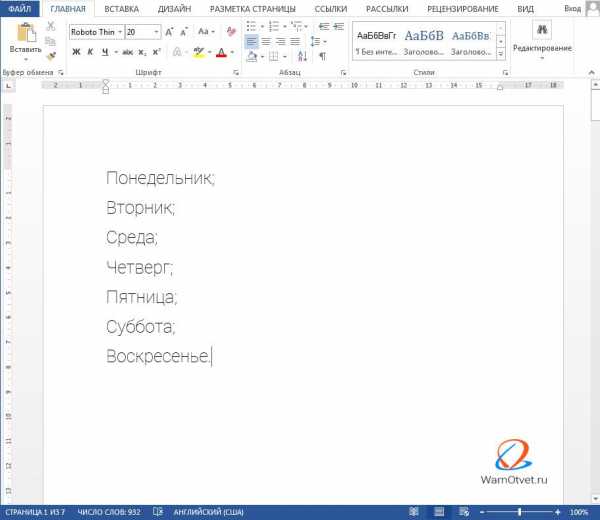Click the shading paint bucket icon
This screenshot has width=600, height=520.
click(x=252, y=57)
